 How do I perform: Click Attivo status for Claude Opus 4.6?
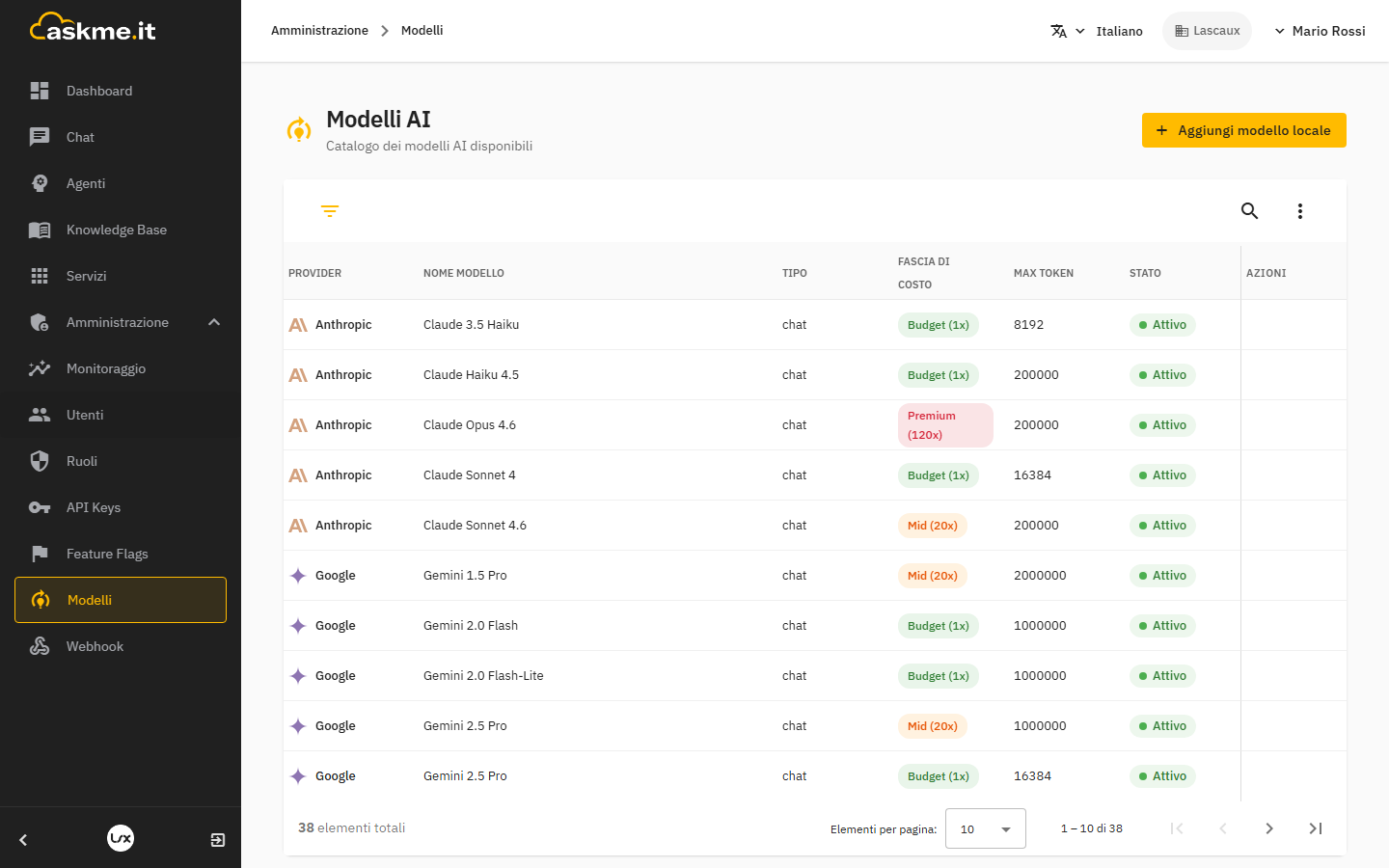[1162, 425]
